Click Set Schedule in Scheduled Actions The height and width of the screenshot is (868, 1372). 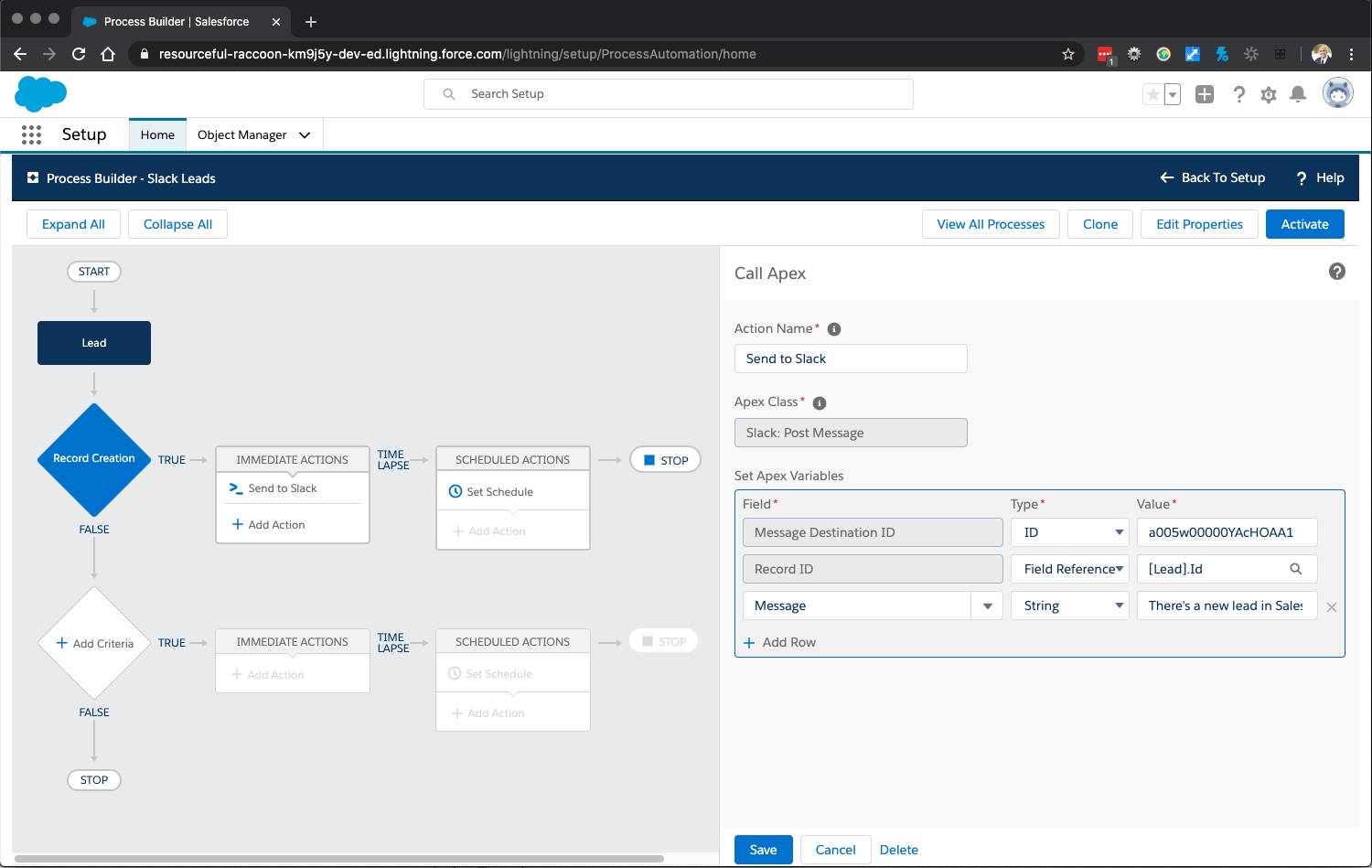491,491
